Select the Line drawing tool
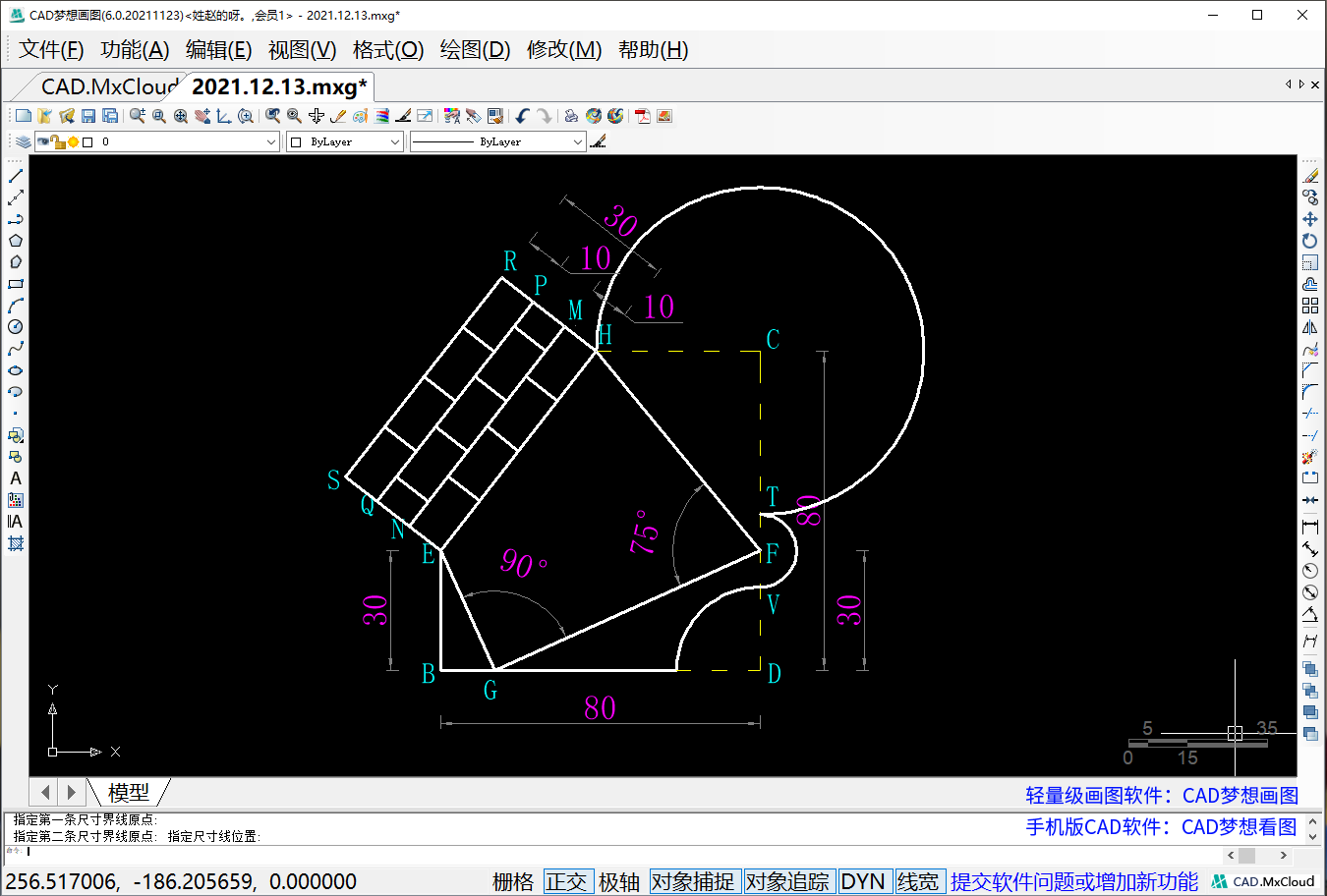1327x896 pixels. (16, 176)
